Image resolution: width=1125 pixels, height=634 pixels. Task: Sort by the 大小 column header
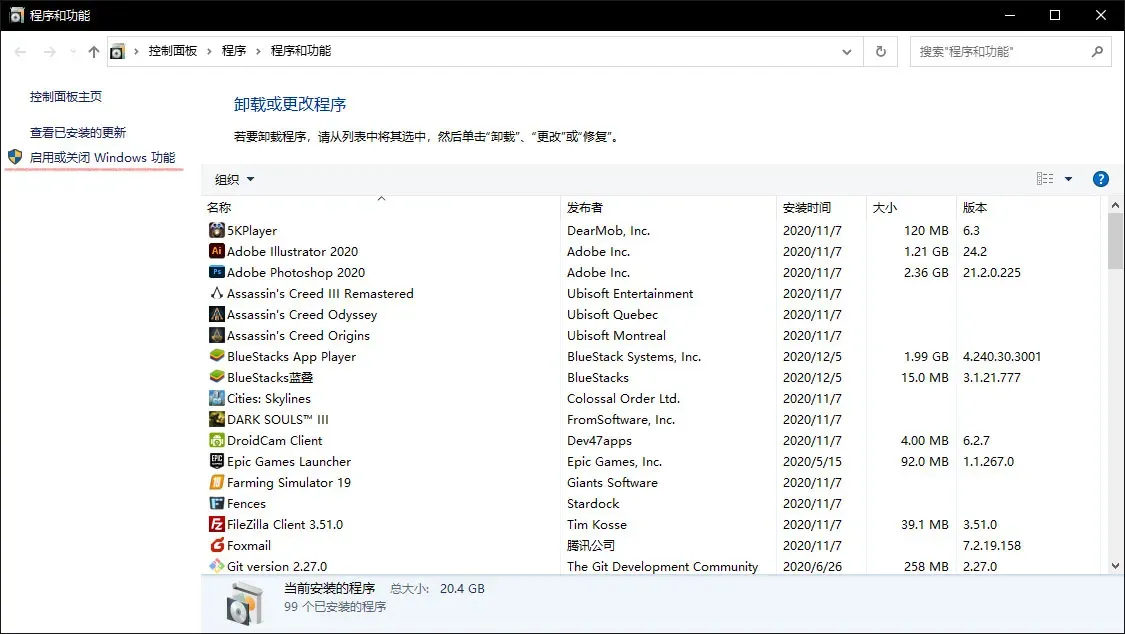pyautogui.click(x=911, y=207)
